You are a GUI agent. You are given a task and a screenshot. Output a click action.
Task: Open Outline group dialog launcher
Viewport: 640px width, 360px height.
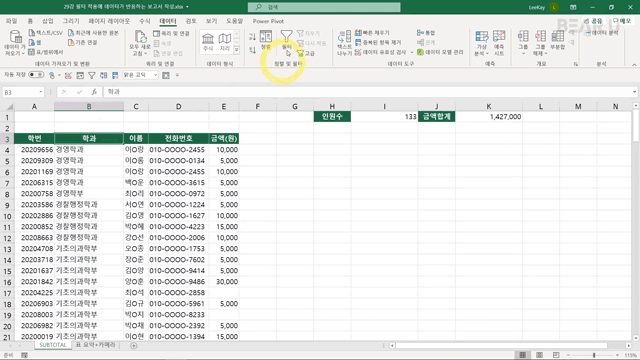pyautogui.click(x=576, y=64)
